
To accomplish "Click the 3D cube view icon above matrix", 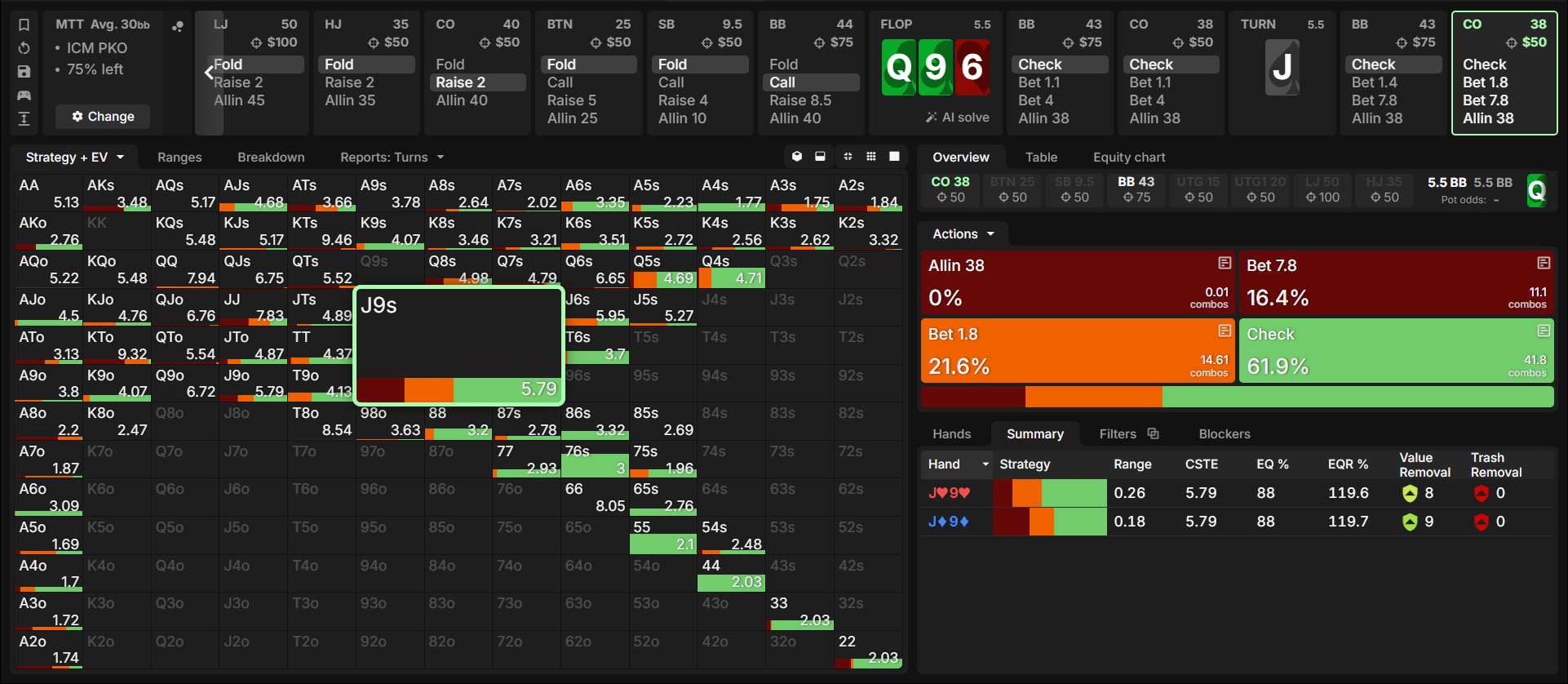I will tap(797, 157).
